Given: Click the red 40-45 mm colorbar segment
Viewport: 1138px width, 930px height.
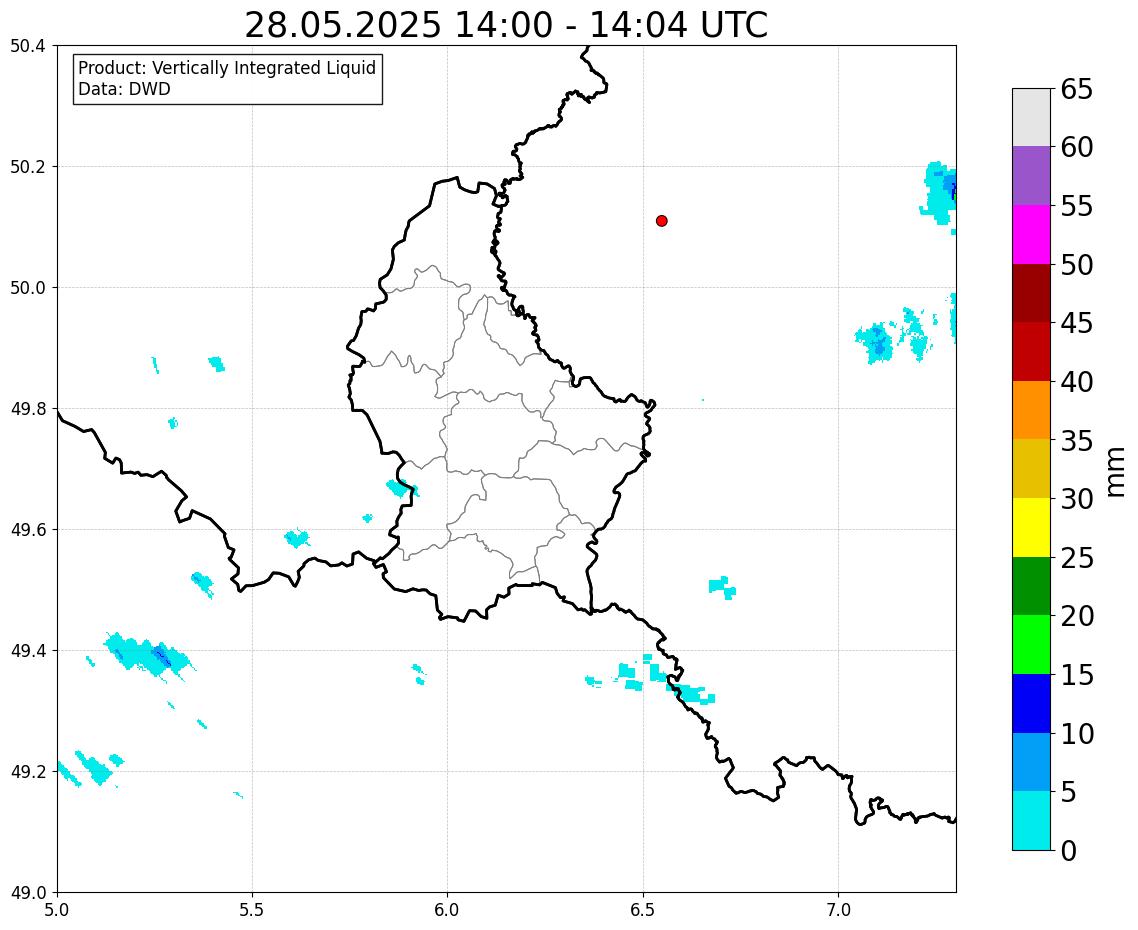Looking at the screenshot, I should click(x=1031, y=352).
